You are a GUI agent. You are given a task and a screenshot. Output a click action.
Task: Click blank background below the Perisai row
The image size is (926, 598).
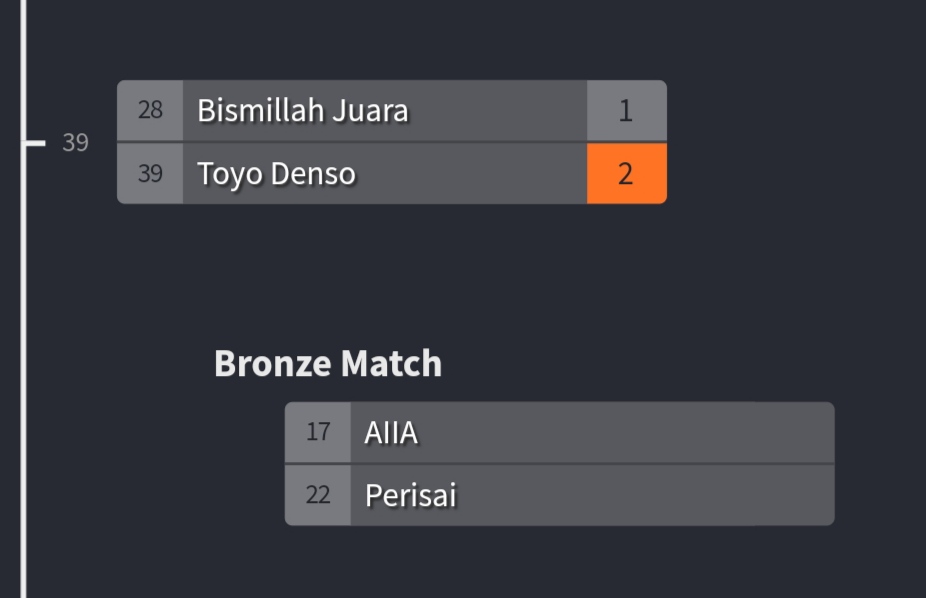tap(560, 565)
